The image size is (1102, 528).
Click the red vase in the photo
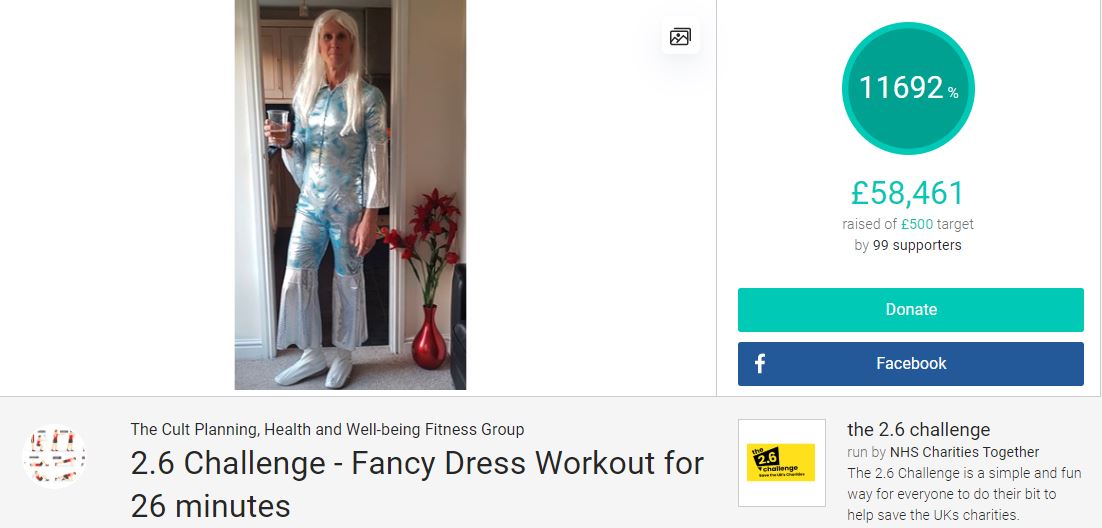tap(428, 339)
